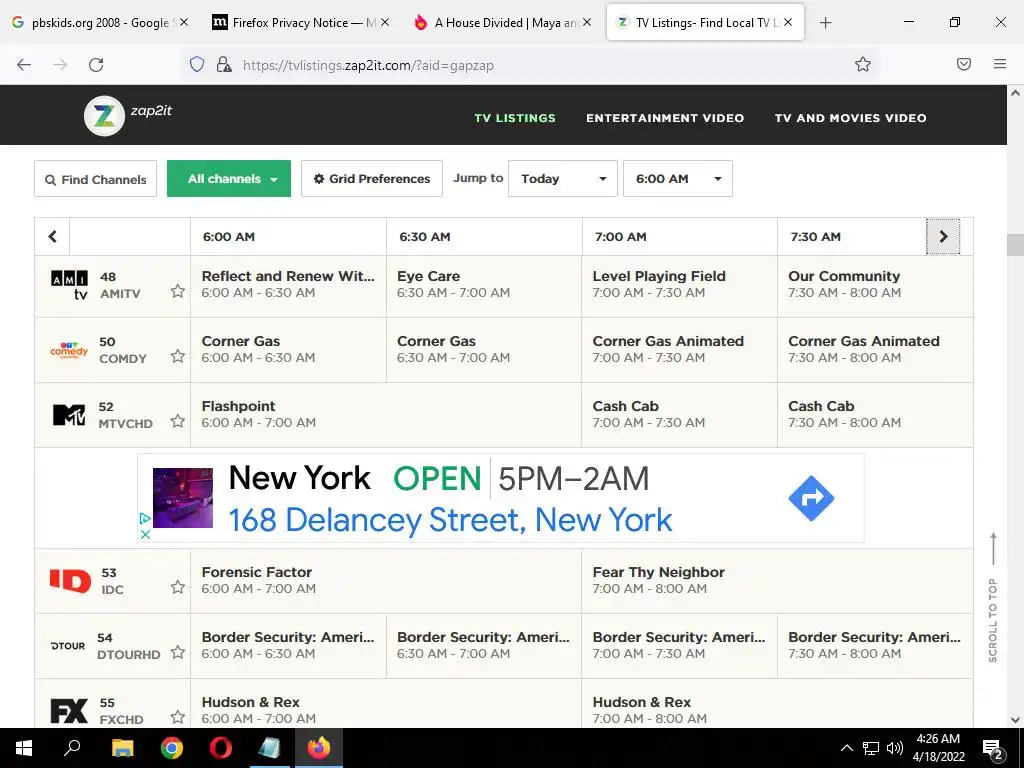The height and width of the screenshot is (768, 1024).
Task: Switch to A House Divided tab
Action: point(502,23)
